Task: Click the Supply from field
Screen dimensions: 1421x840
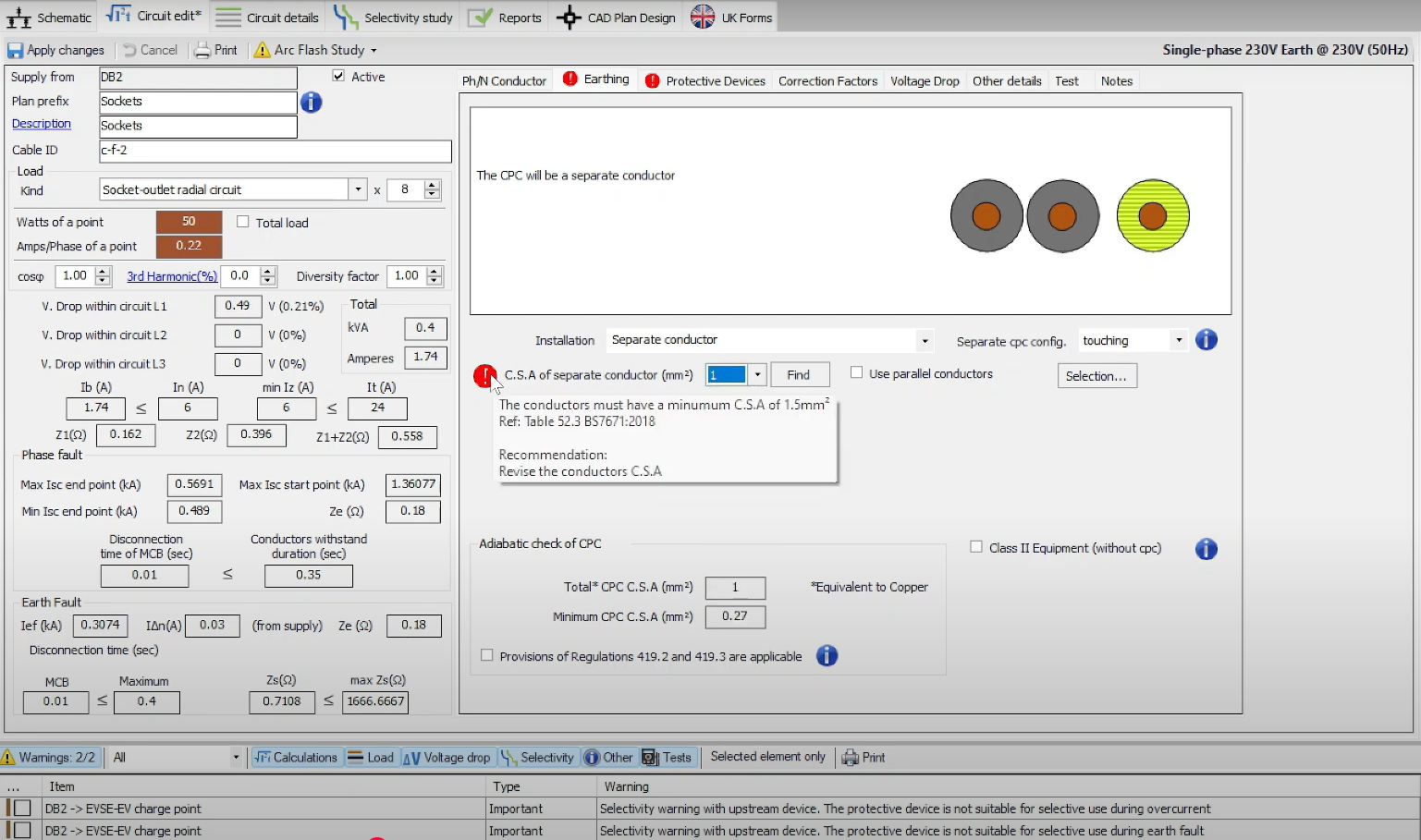Action: tap(198, 78)
